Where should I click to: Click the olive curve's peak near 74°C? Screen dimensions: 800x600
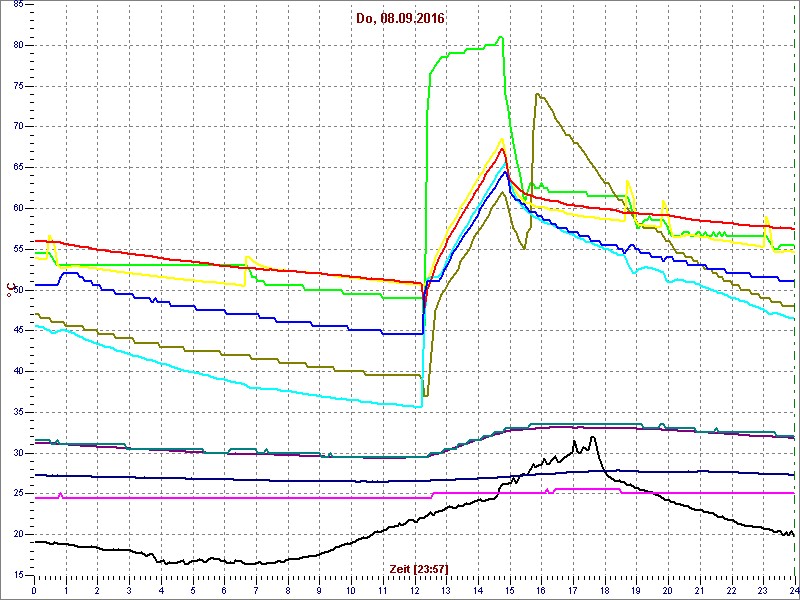537,94
